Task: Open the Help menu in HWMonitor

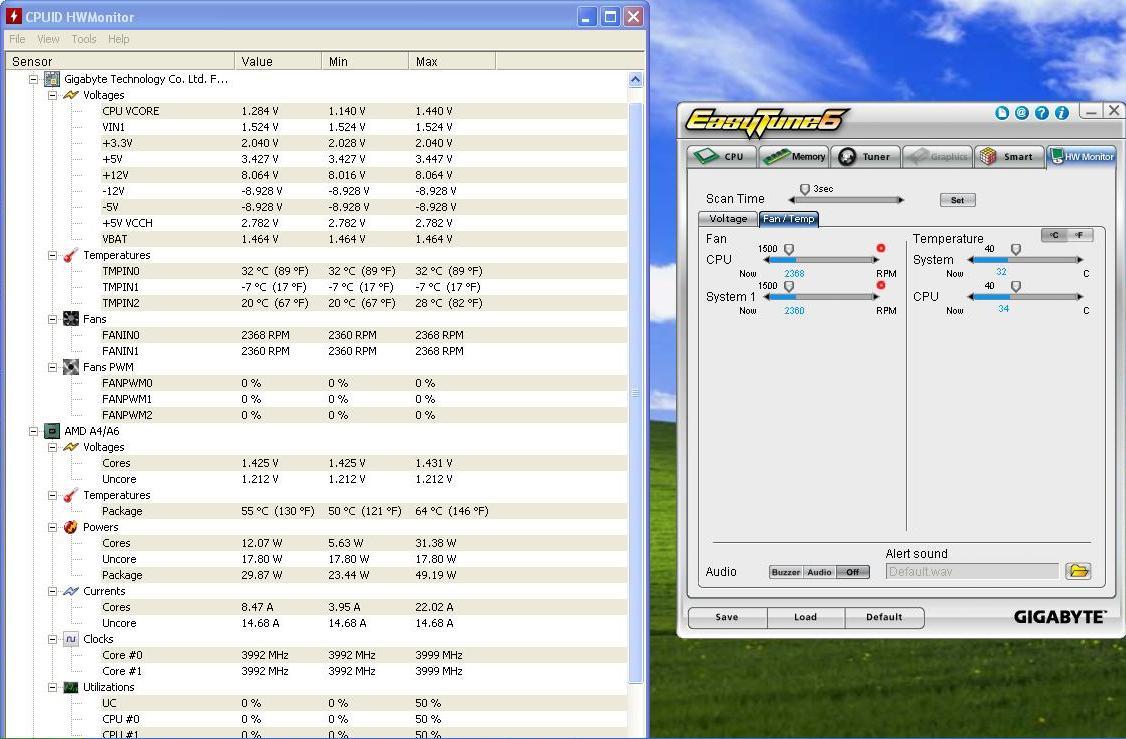Action: coord(118,39)
